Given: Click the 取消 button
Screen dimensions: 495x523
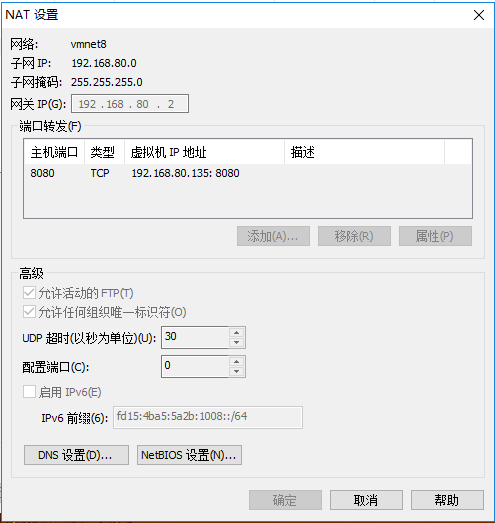Looking at the screenshot, I should [366, 500].
